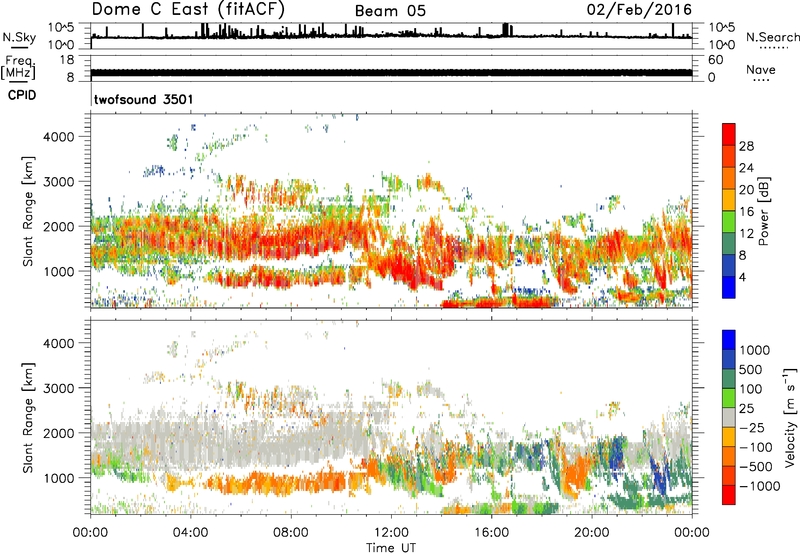Click the '-1000' tick on the Velocity scale

click(x=759, y=486)
